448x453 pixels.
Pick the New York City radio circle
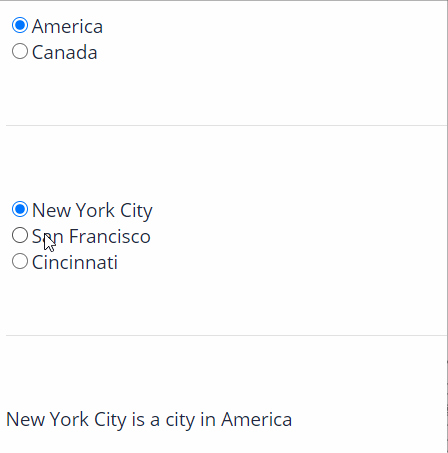coord(20,209)
